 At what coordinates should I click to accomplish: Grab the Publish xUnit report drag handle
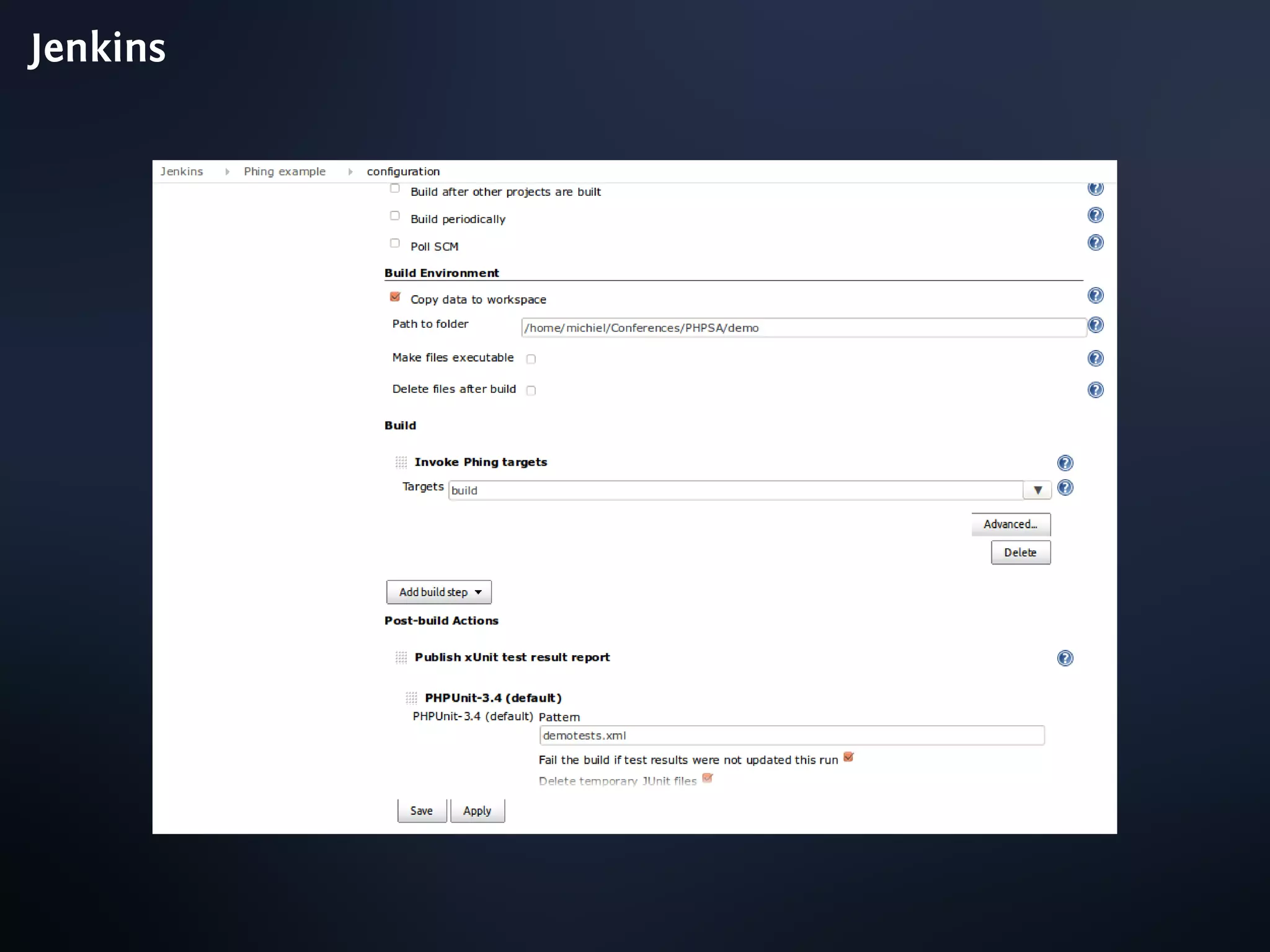coord(401,658)
